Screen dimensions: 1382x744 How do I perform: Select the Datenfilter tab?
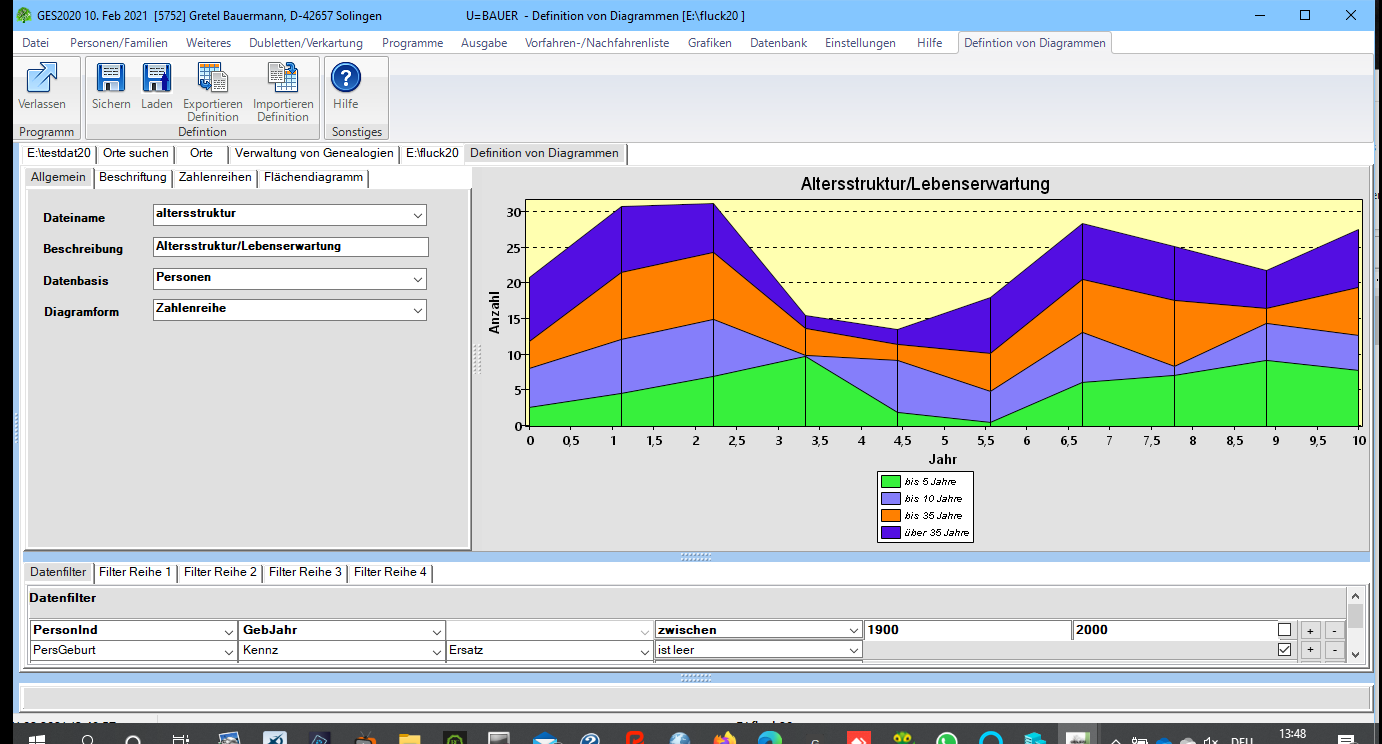58,573
